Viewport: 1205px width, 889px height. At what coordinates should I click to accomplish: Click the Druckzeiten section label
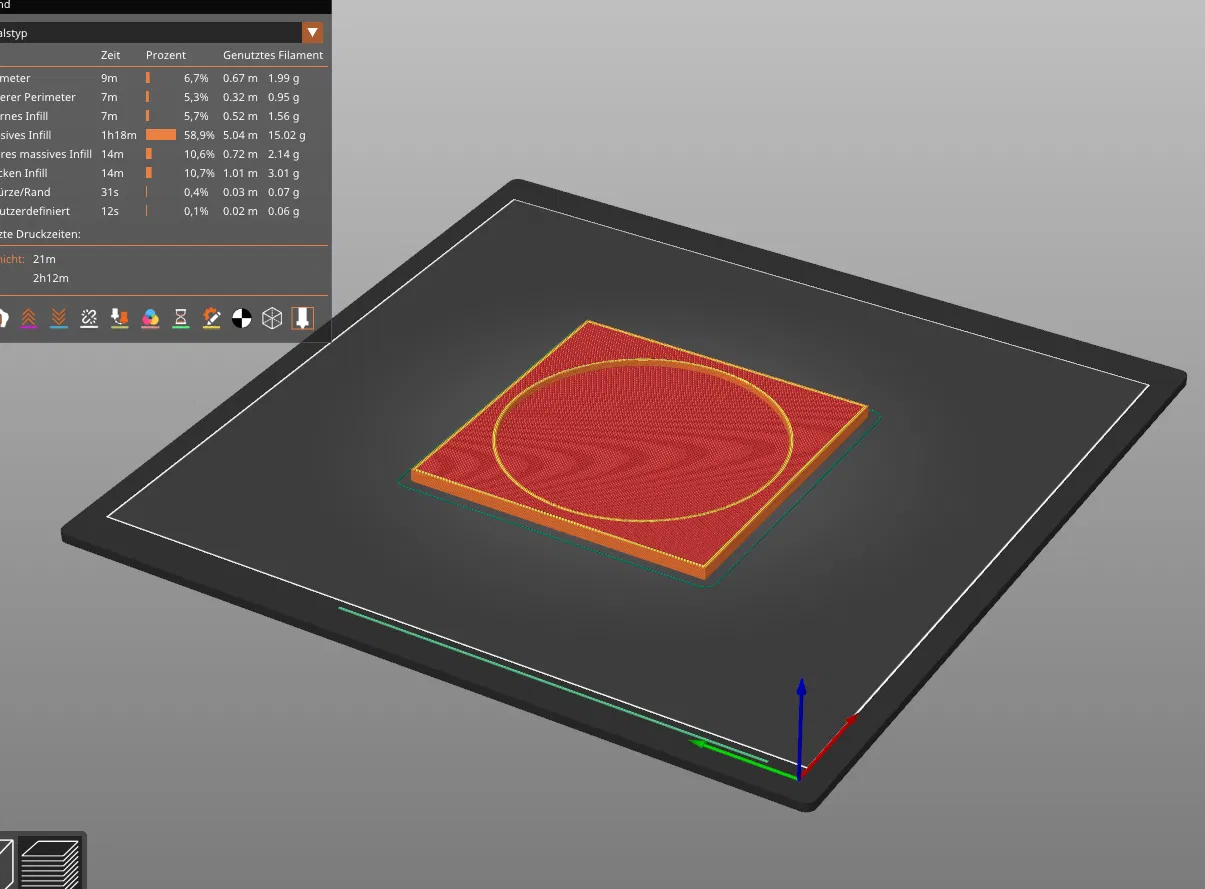pyautogui.click(x=40, y=234)
